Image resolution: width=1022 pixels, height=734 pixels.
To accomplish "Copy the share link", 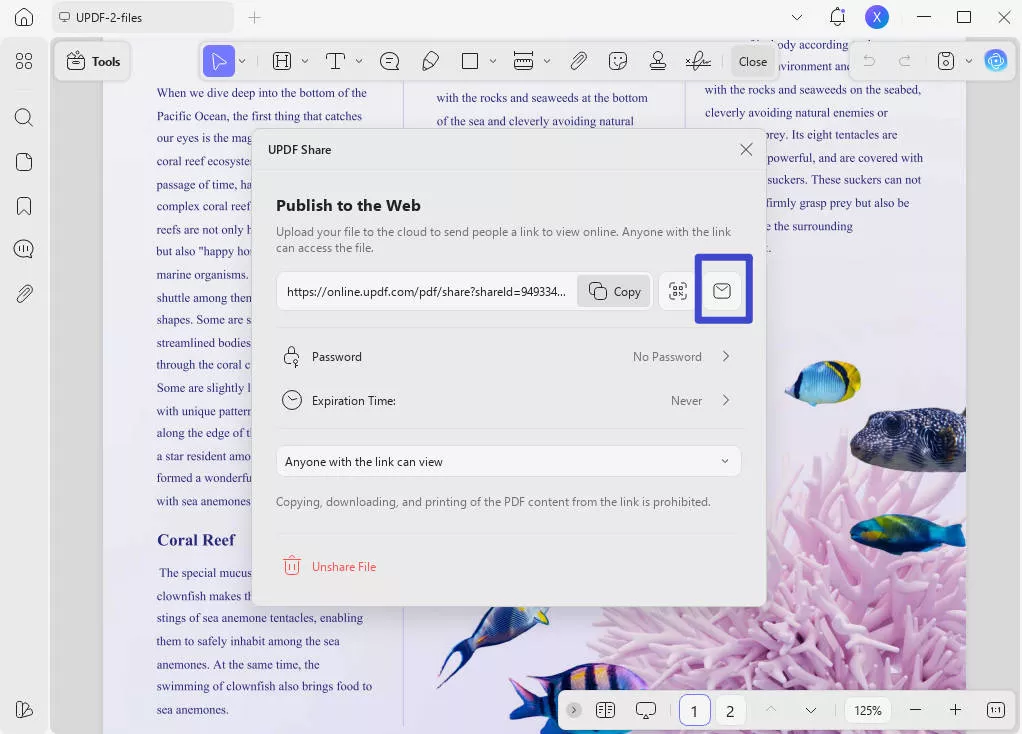I will [x=613, y=291].
